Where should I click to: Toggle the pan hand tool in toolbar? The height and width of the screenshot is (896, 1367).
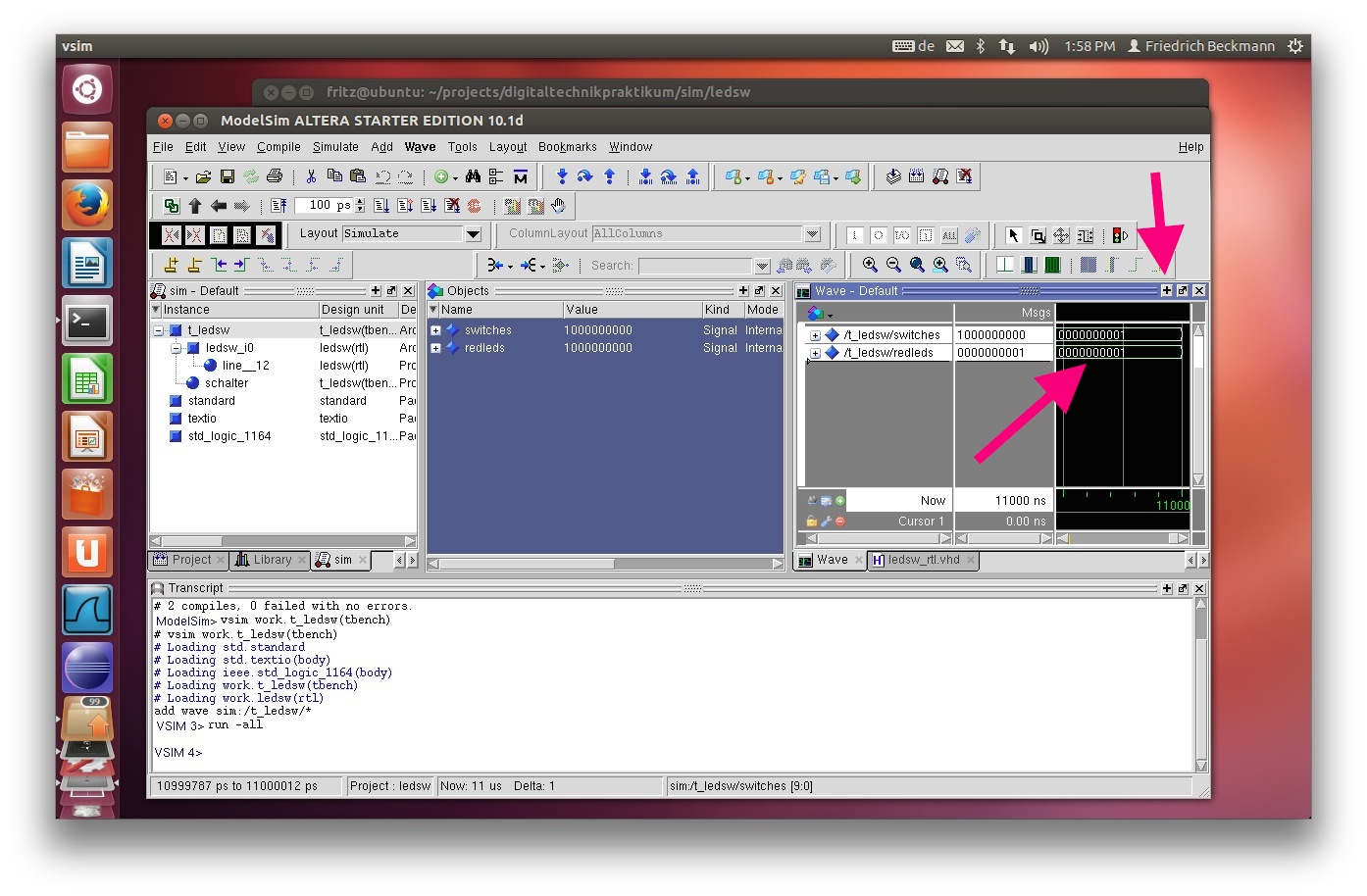coord(558,206)
